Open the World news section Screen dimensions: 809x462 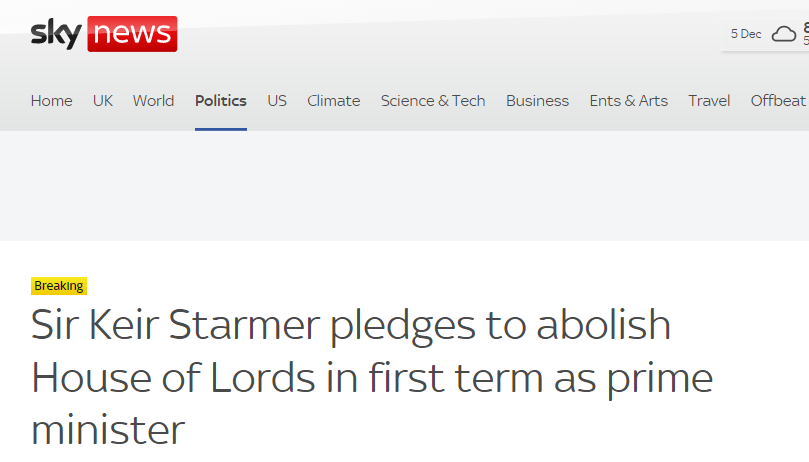coord(153,101)
